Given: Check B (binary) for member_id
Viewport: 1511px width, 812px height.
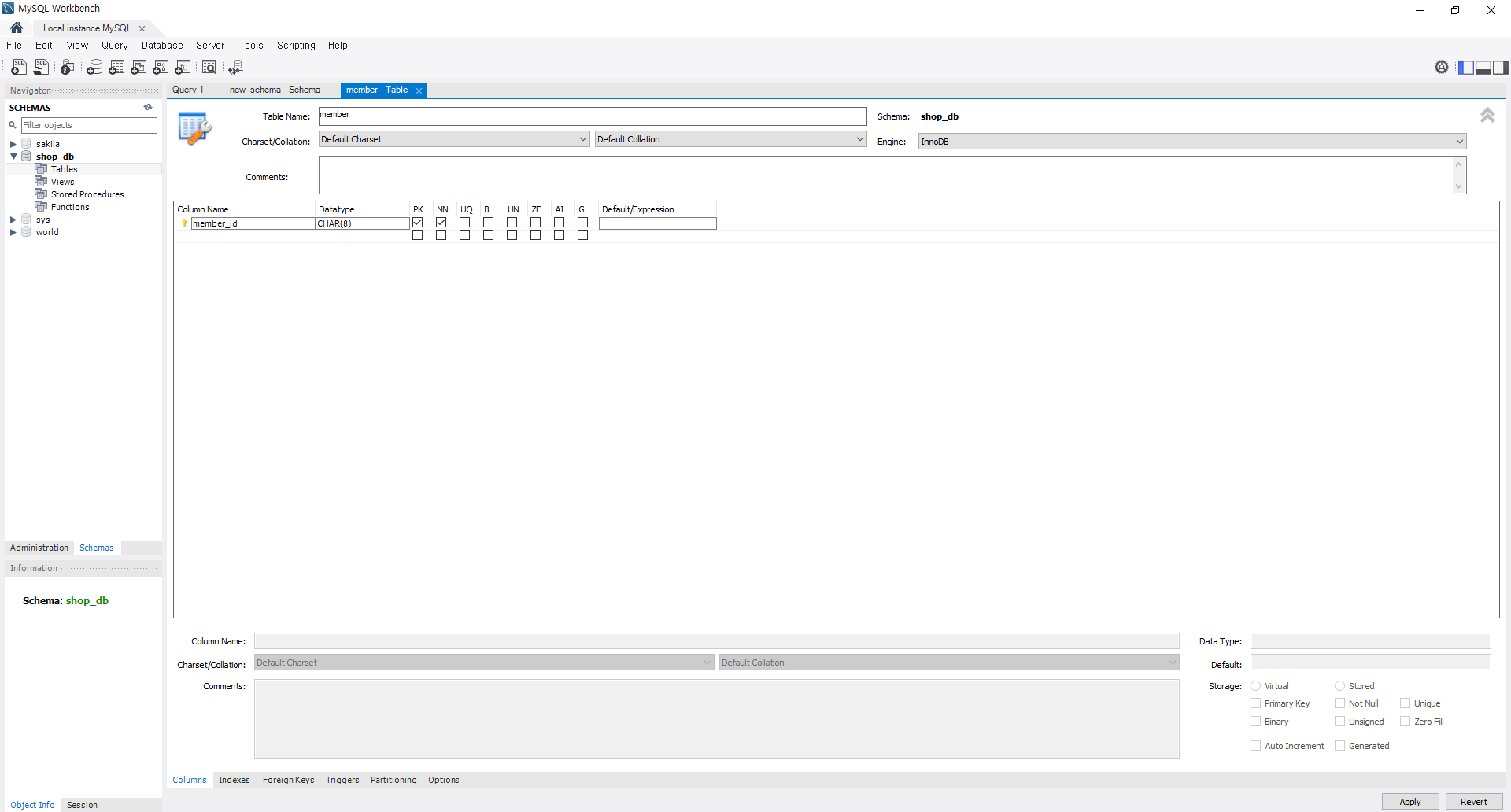Looking at the screenshot, I should (489, 223).
